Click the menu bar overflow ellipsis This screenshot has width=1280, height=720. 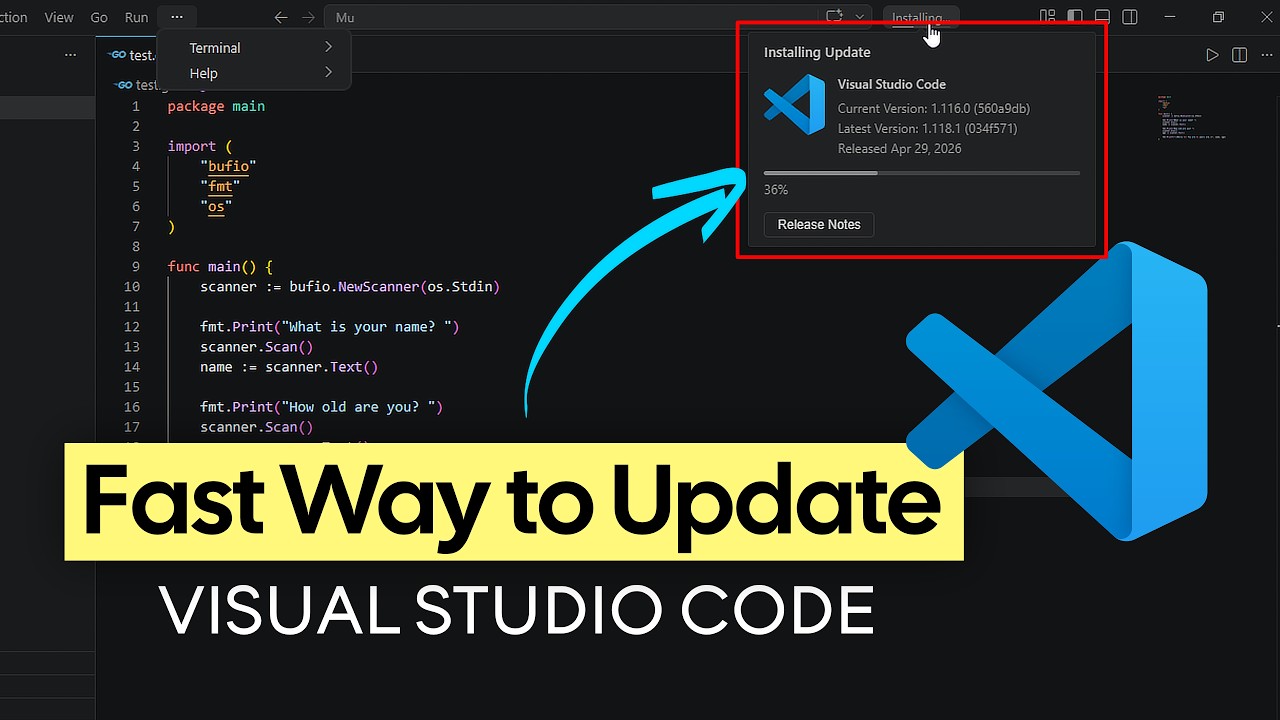pyautogui.click(x=177, y=17)
